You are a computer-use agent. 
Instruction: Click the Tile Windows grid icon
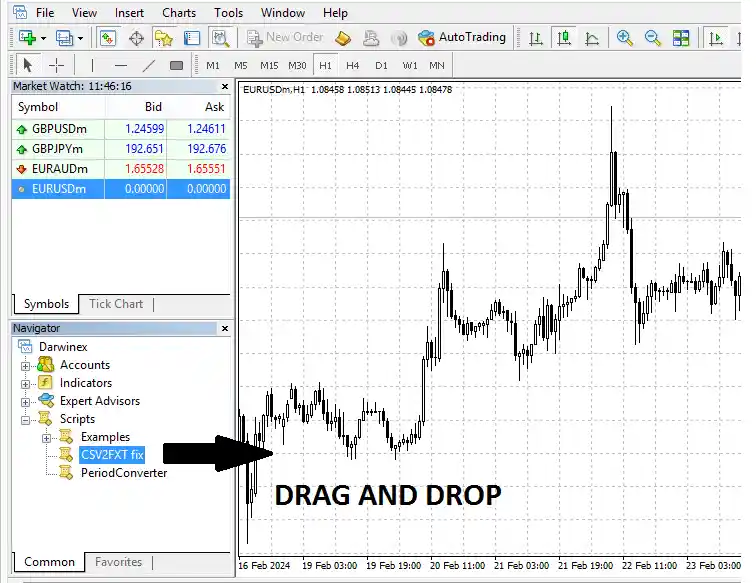coord(681,38)
